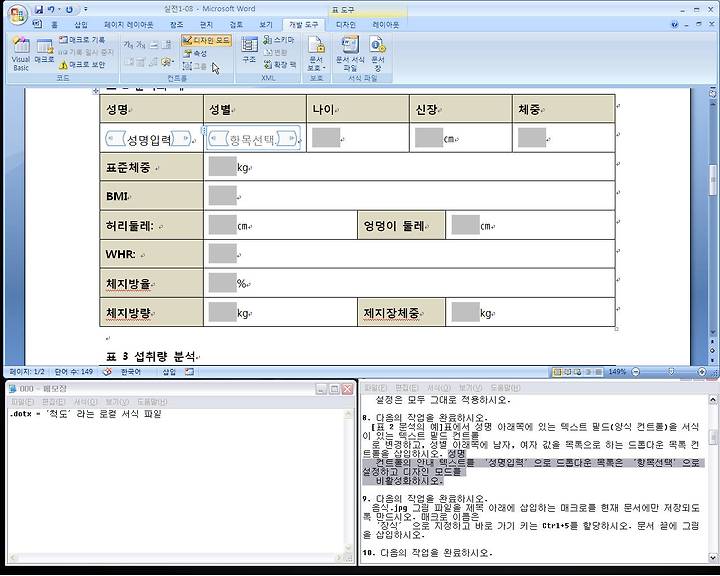This screenshot has width=720, height=576.
Task: Click the macro recording icon in status bar
Action: (x=189, y=372)
